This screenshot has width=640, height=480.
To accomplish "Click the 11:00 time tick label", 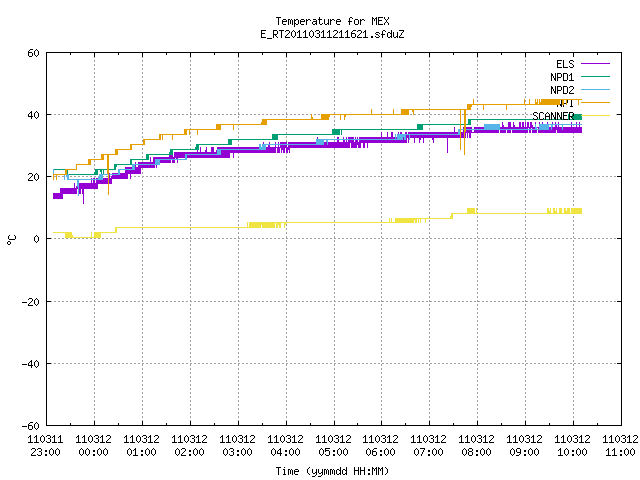I will [x=620, y=453].
